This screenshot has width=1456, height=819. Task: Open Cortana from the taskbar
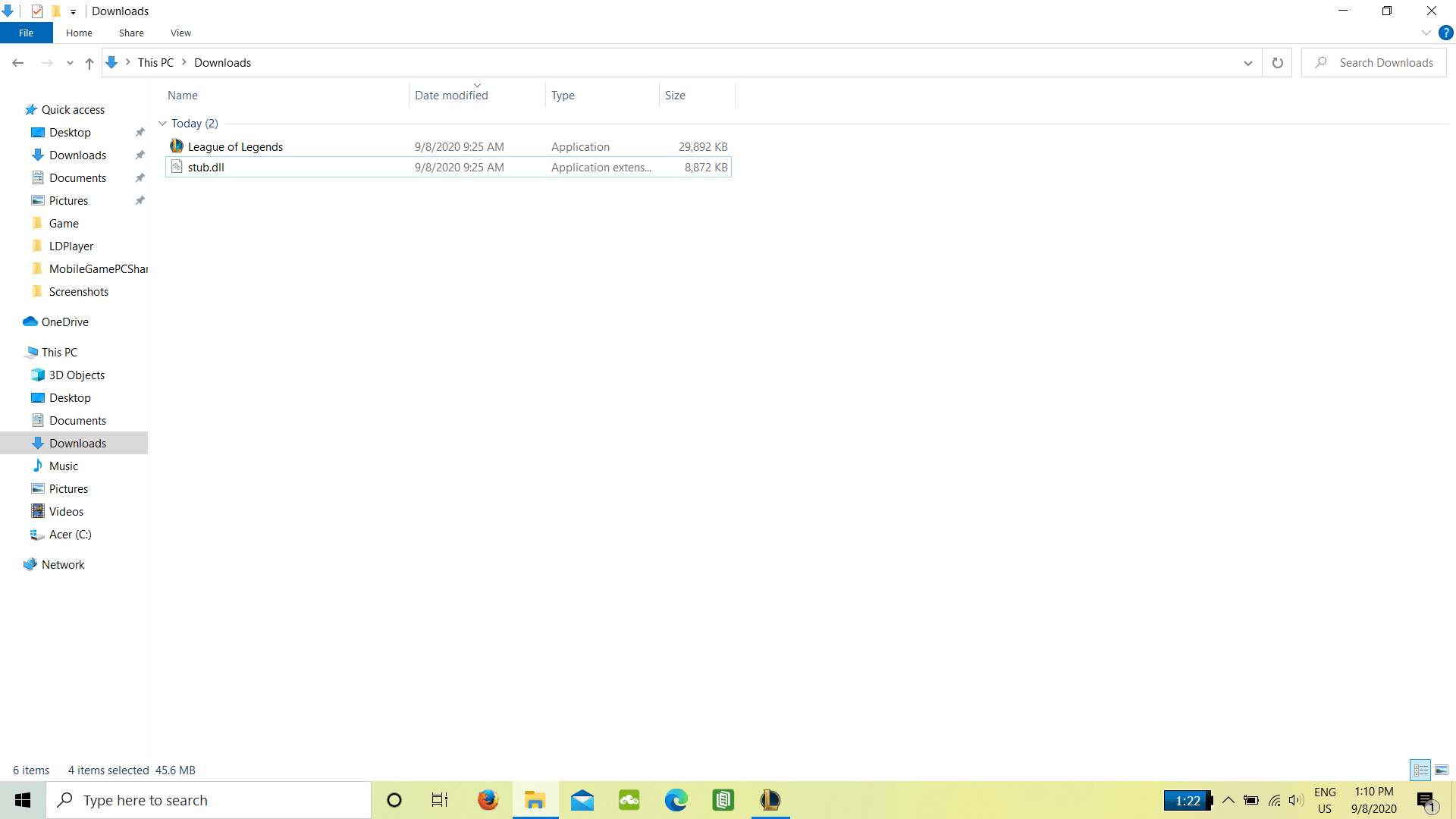394,800
